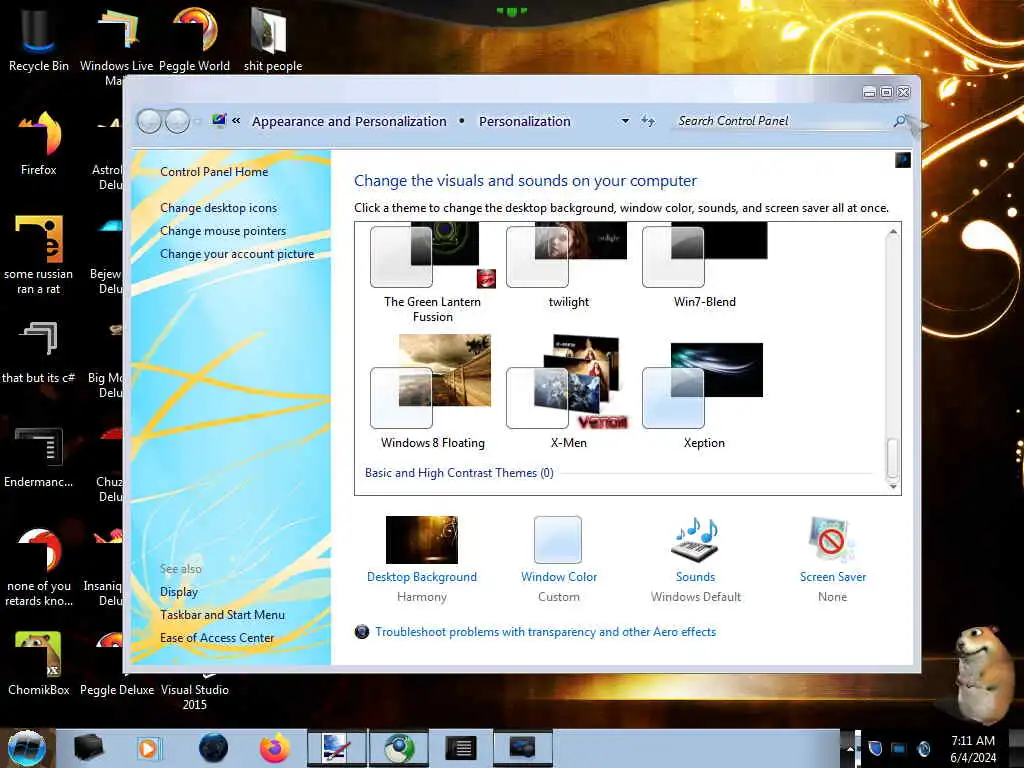Open the 'shit people' folder icon
Image resolution: width=1024 pixels, height=768 pixels.
point(272,38)
